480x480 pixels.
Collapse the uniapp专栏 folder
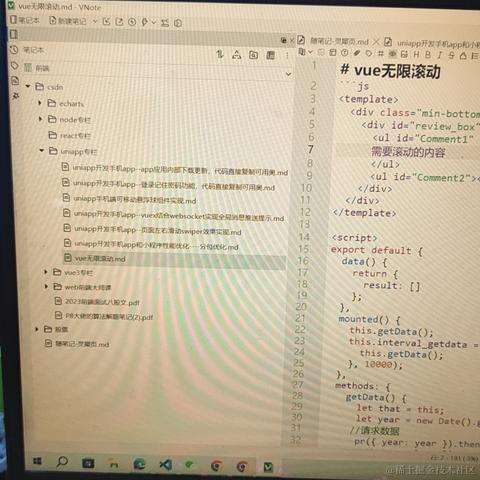42,151
